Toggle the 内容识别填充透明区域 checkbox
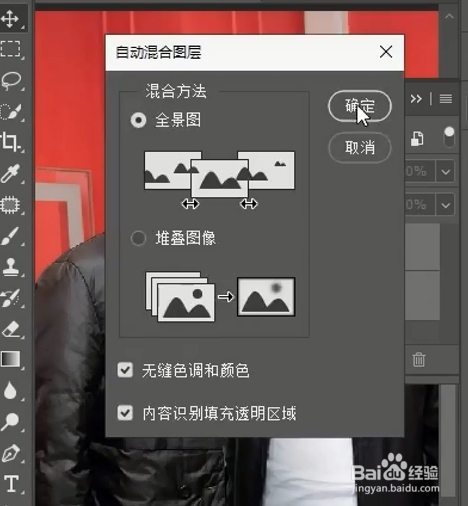The image size is (468, 506). (125, 413)
